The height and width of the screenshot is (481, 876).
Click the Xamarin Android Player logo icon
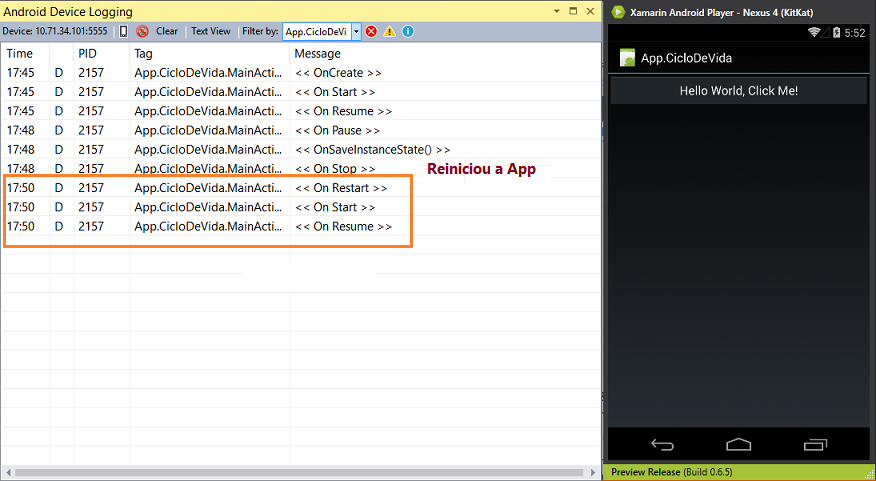(x=617, y=12)
